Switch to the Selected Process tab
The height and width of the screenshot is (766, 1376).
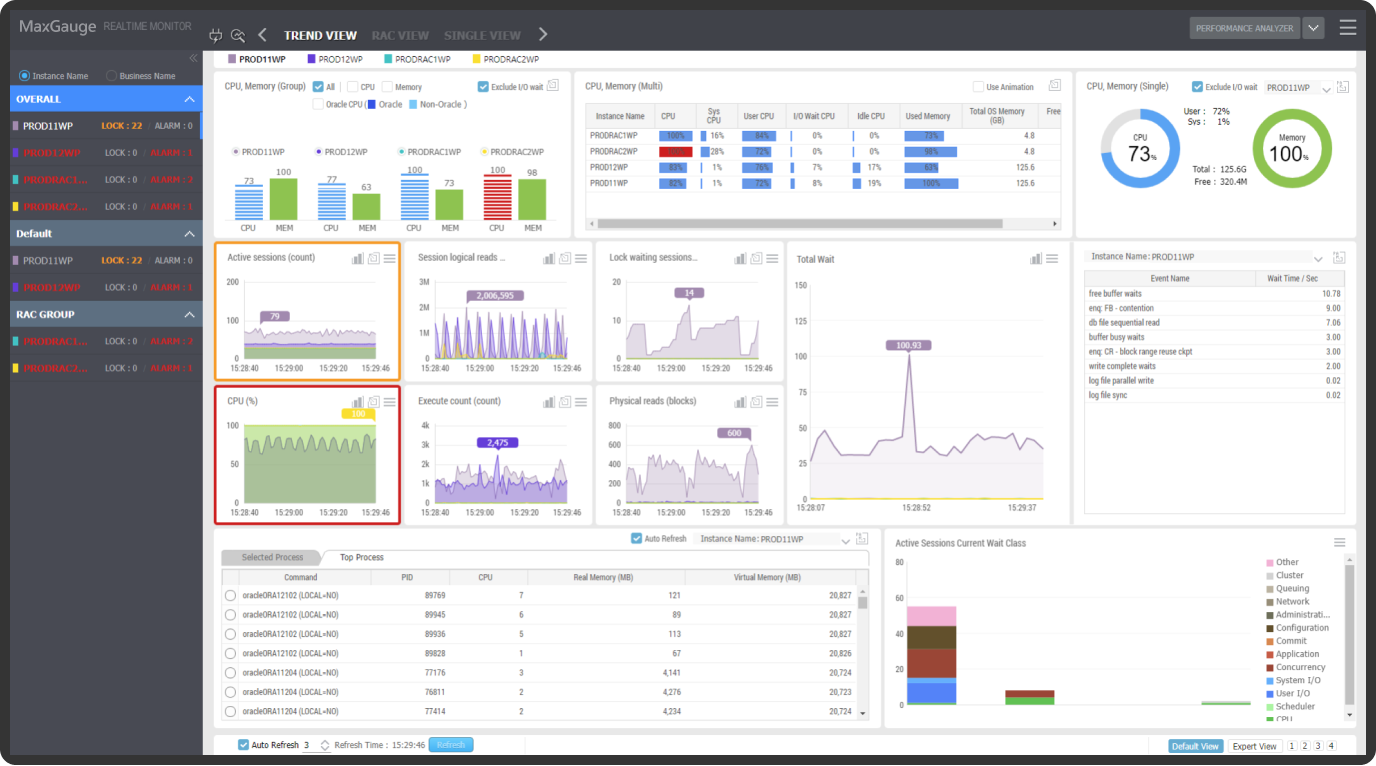[272, 557]
